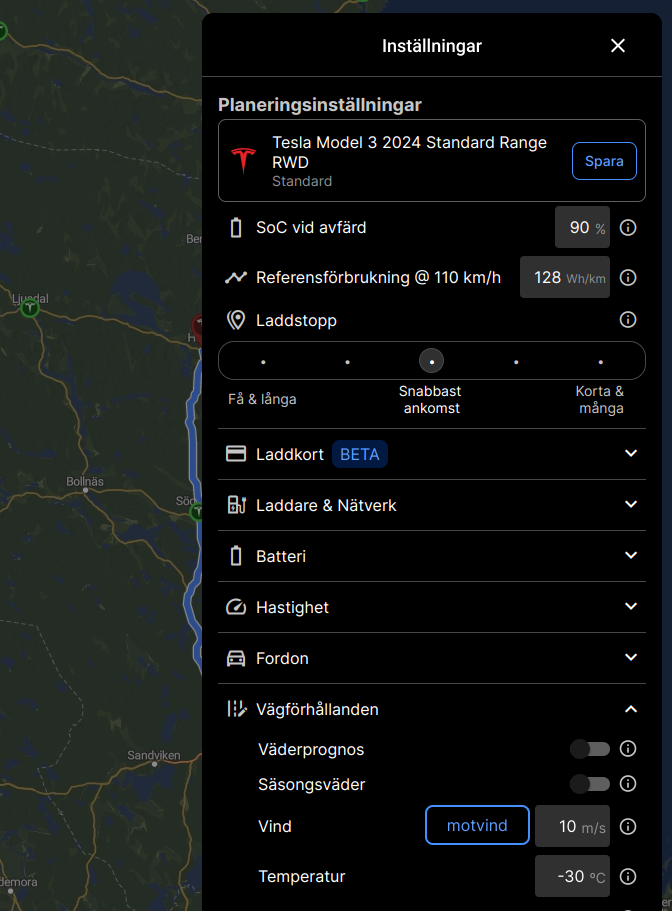The height and width of the screenshot is (911, 672).
Task: Toggle the Väderprognos switch
Action: point(590,749)
